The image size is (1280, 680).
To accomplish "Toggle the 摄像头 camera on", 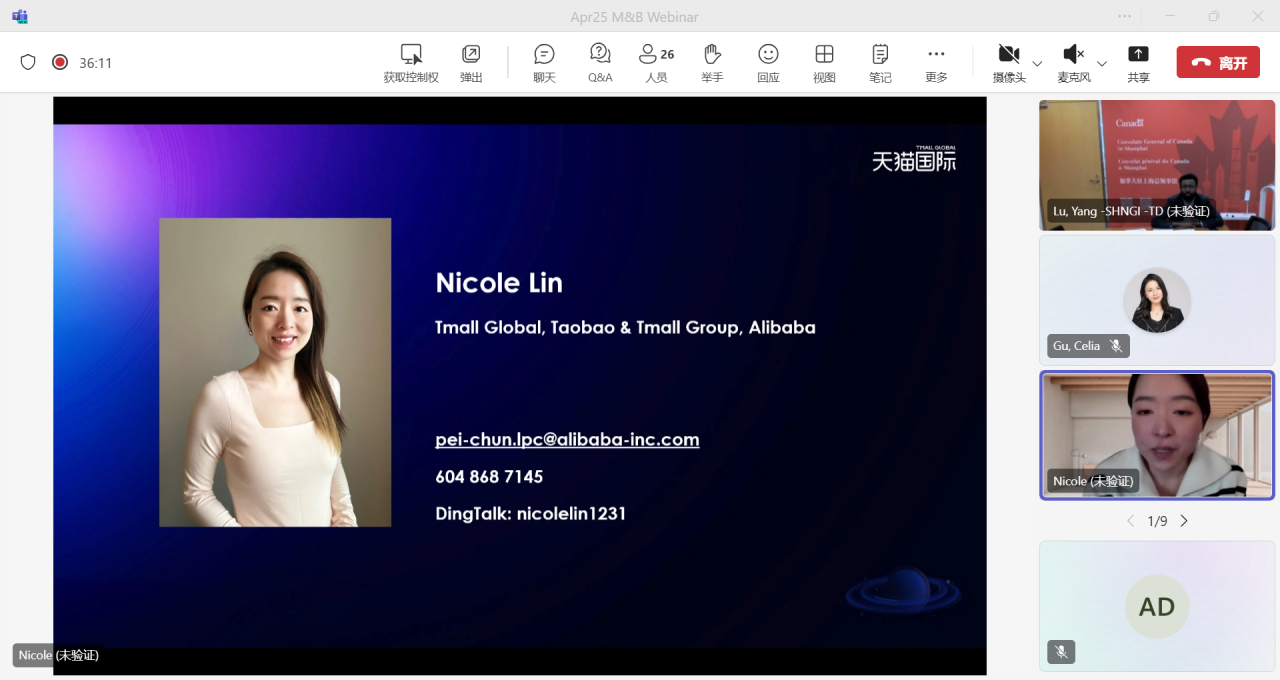I will [x=1009, y=63].
